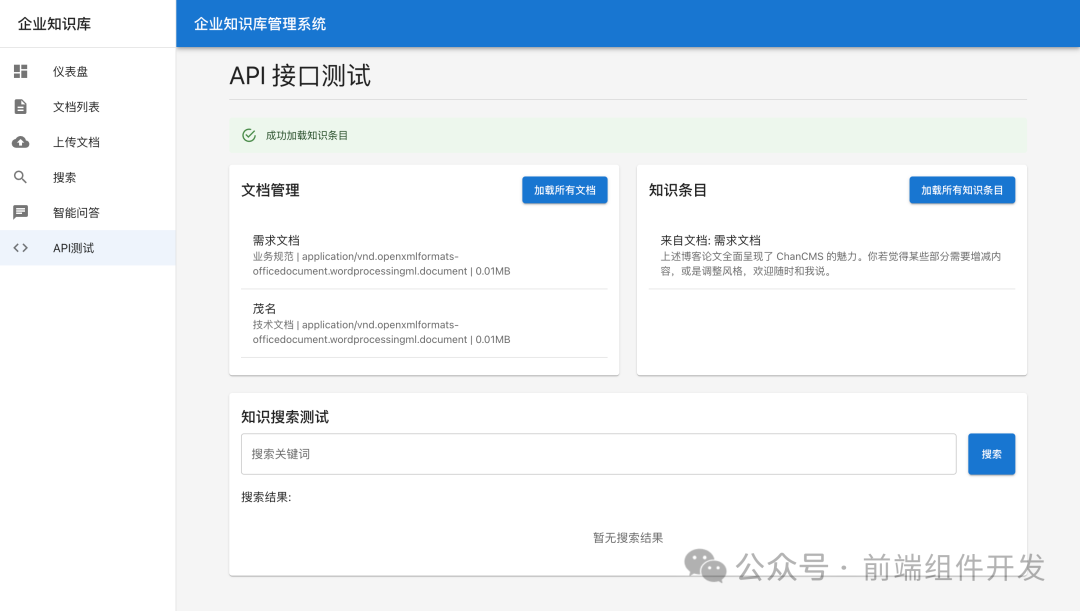This screenshot has width=1080, height=611.
Task: Click the 企业知识库管理系统 header bar
Action: [627, 24]
